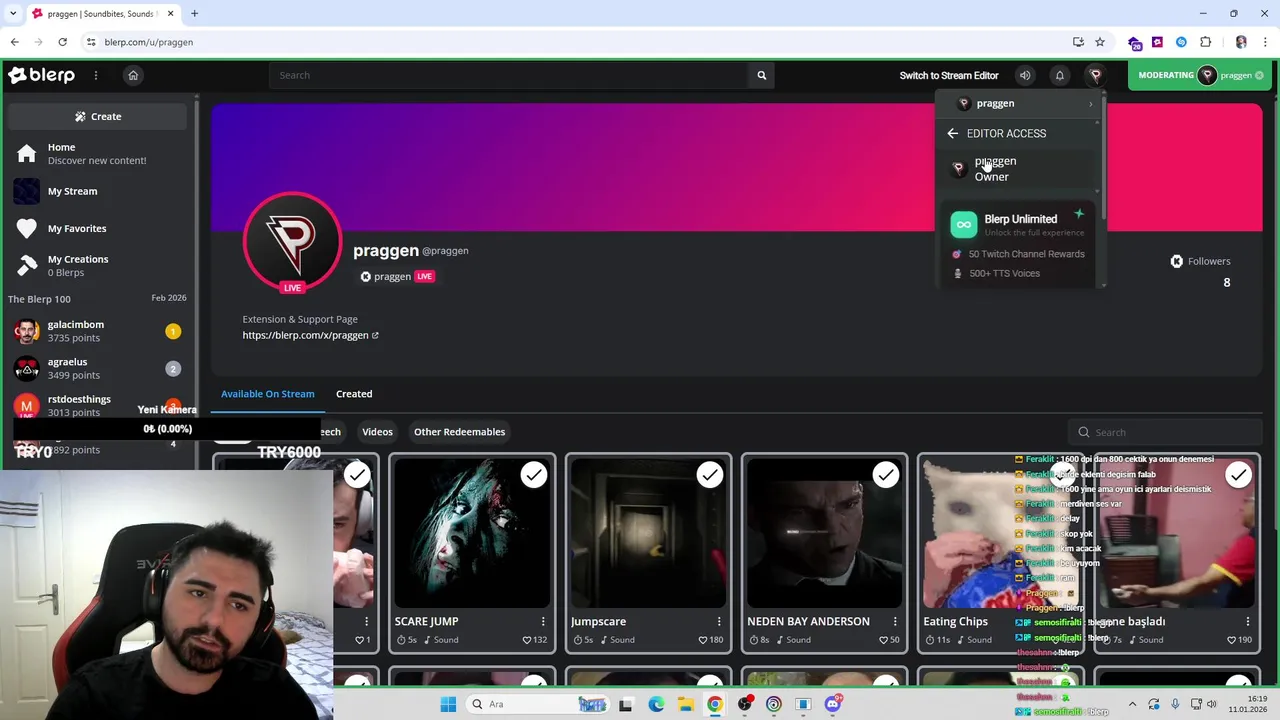This screenshot has width=1280, height=720.
Task: Toggle the SCARE JUMP checkmark
Action: pos(534,475)
